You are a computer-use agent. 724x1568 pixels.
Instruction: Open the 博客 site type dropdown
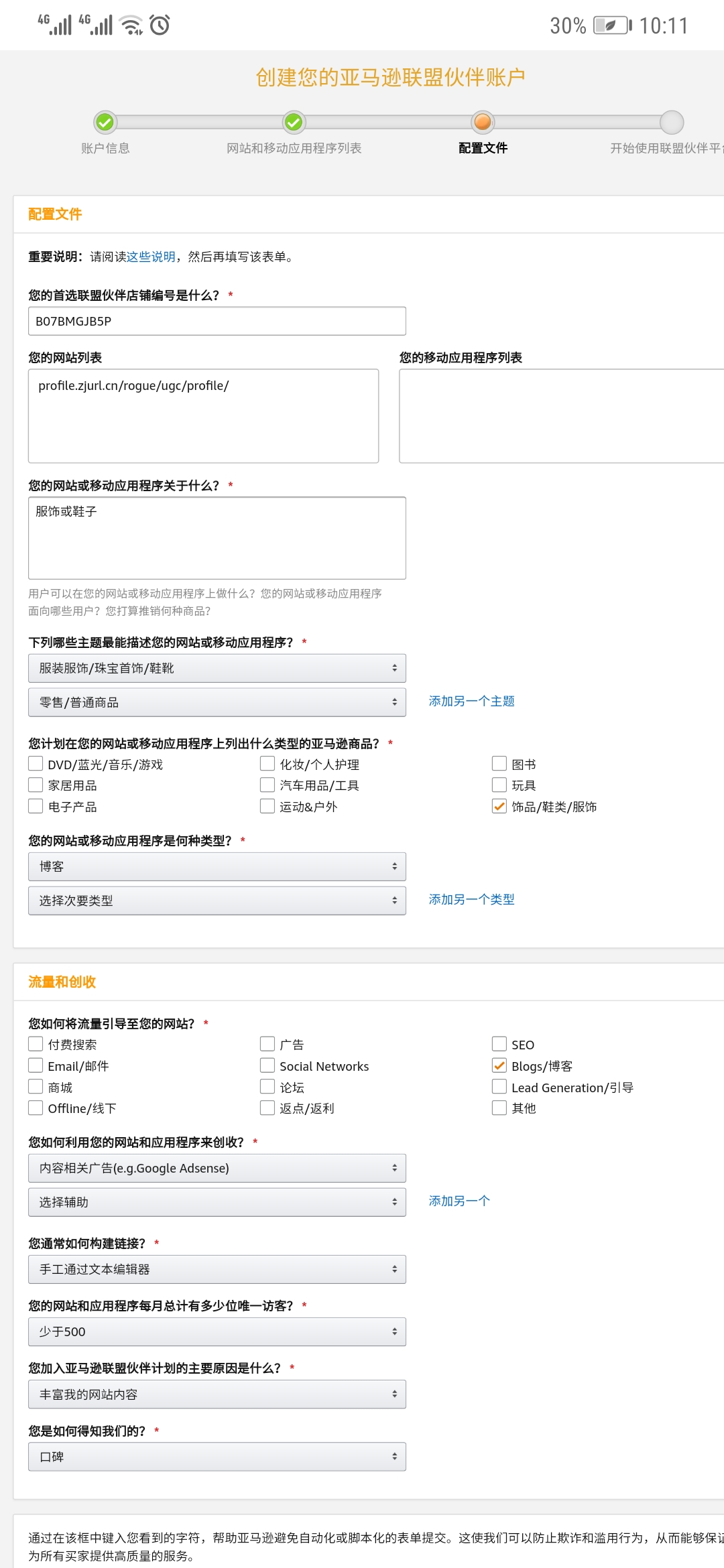tap(217, 866)
